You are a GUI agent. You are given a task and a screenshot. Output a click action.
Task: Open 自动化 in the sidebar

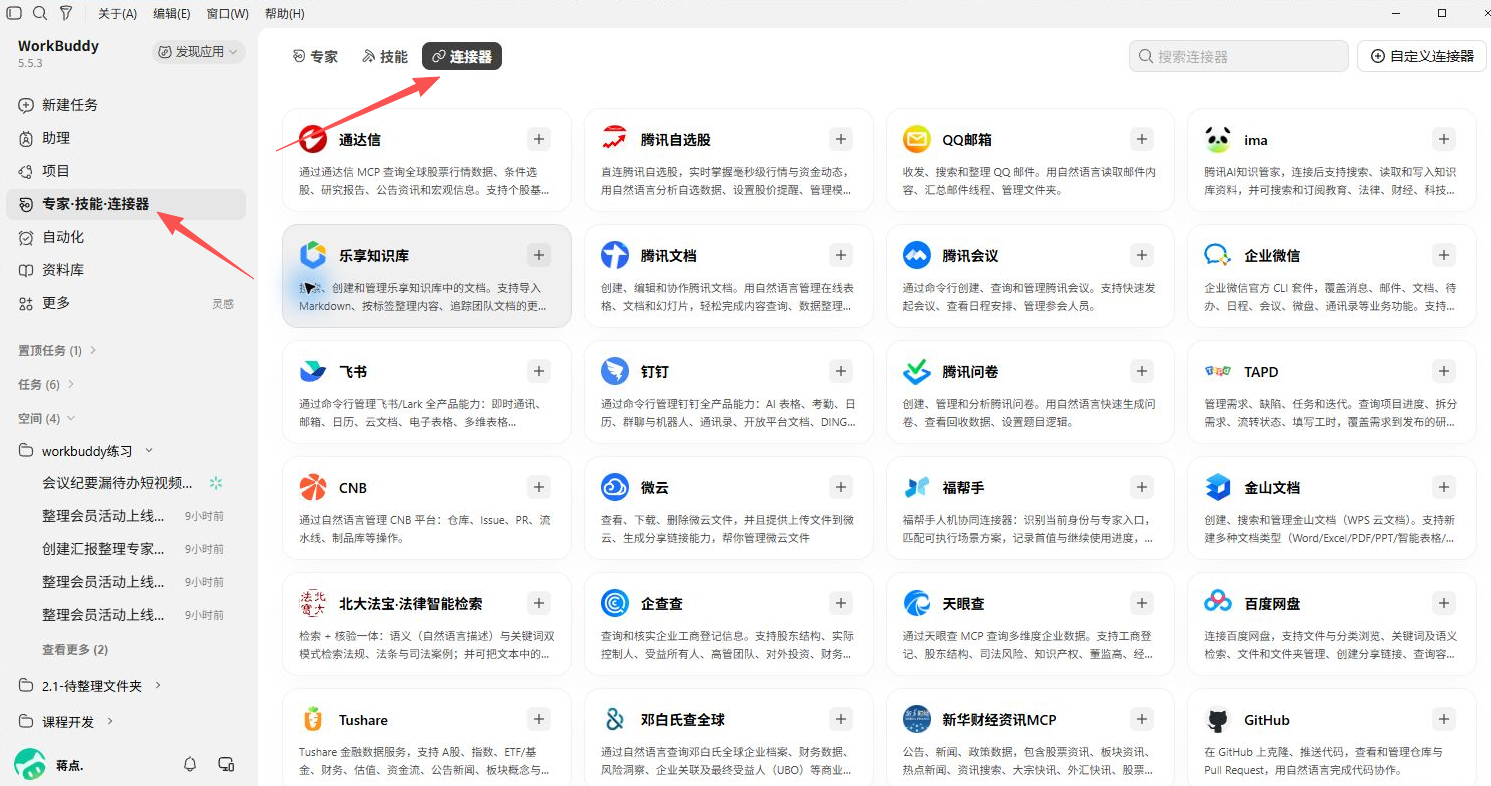[126, 237]
